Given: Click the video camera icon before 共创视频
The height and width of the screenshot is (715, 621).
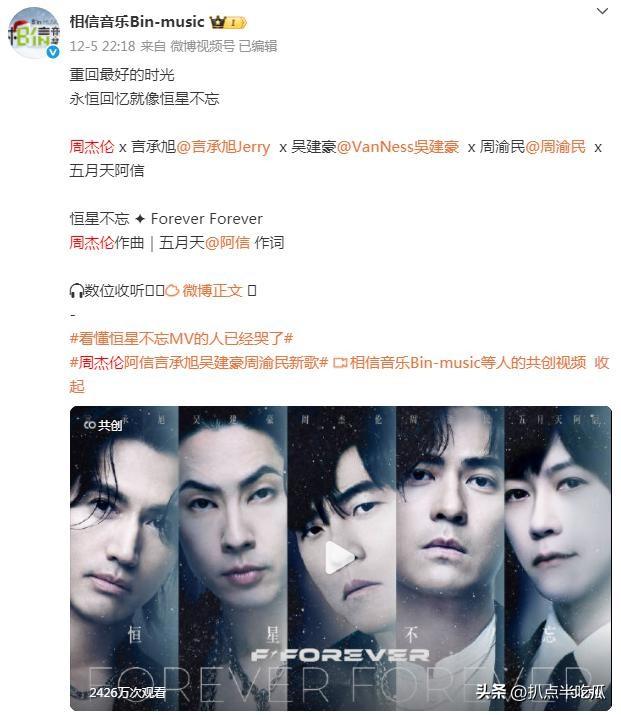Looking at the screenshot, I should click(x=340, y=363).
